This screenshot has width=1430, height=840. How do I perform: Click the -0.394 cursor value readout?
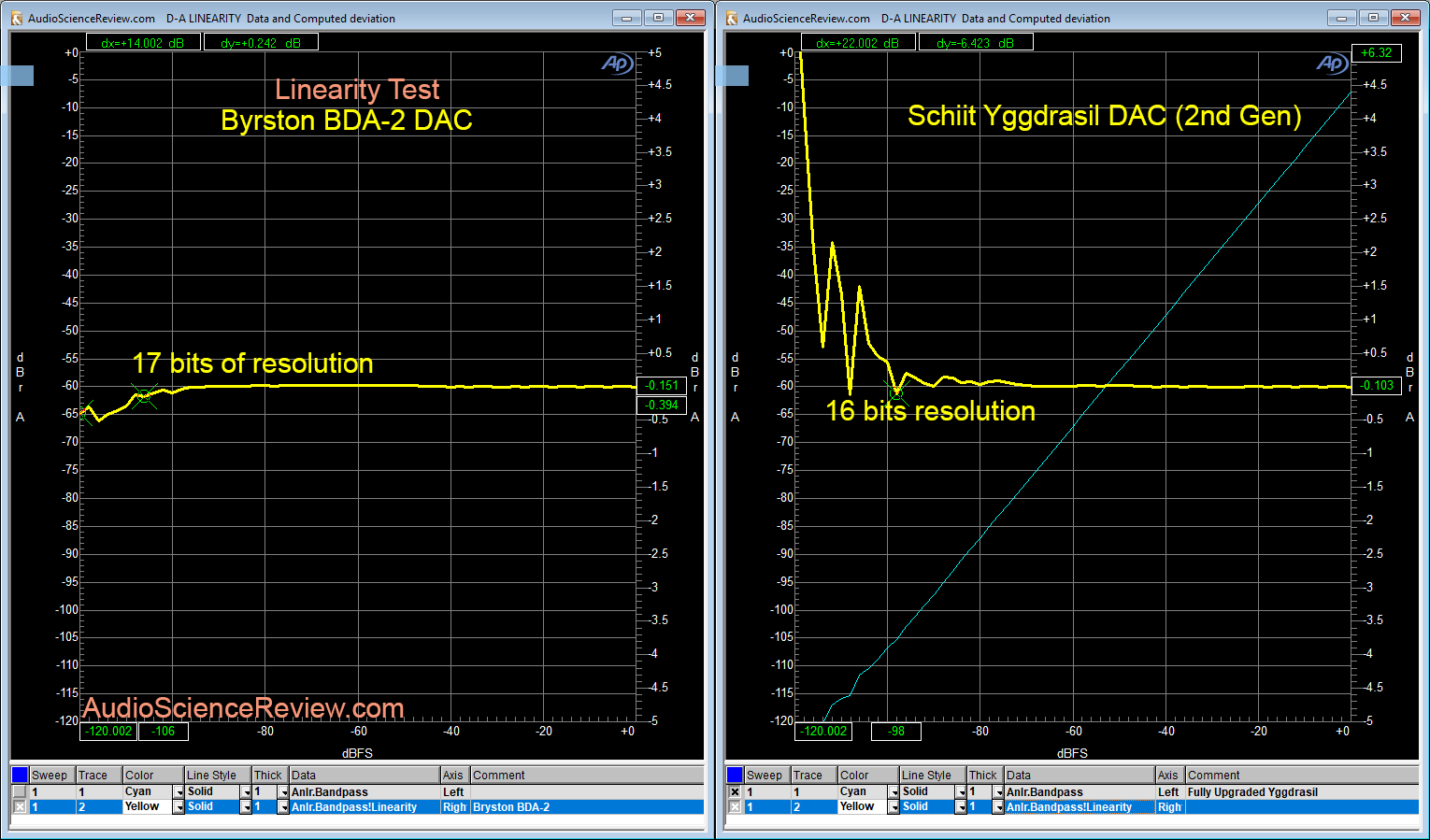click(x=662, y=405)
